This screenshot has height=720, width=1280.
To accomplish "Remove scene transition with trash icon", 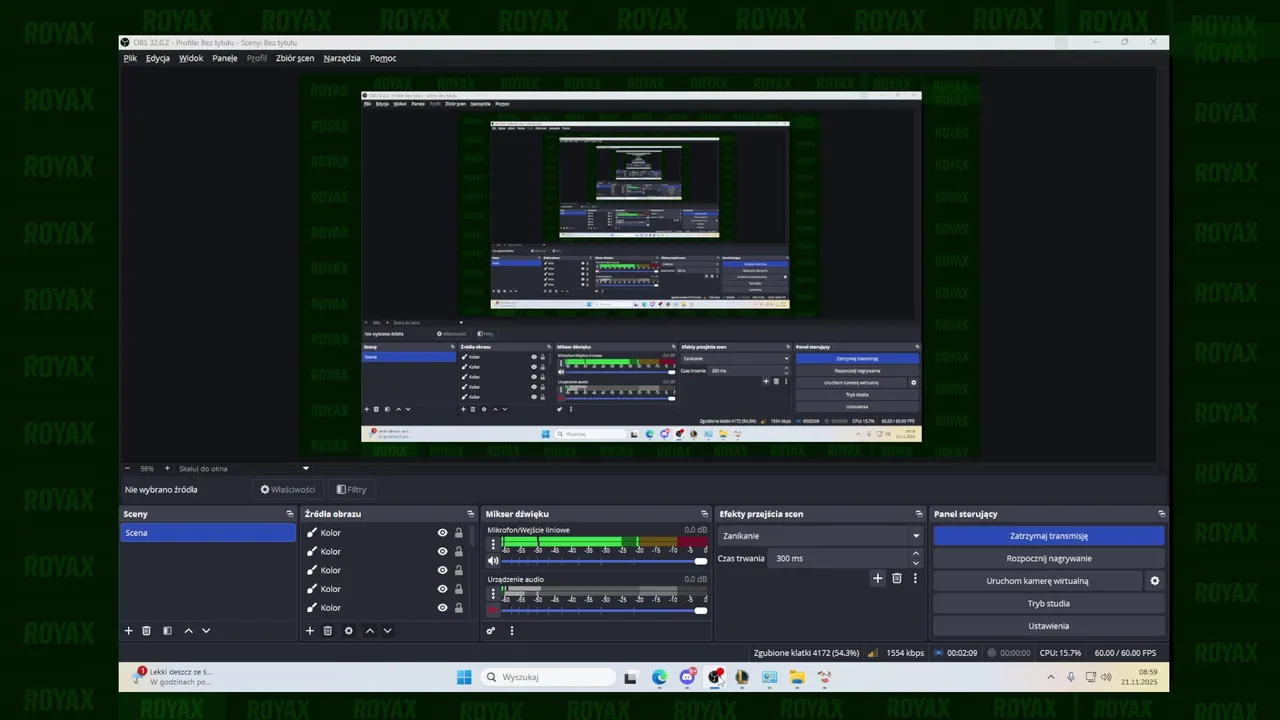I will (x=897, y=578).
